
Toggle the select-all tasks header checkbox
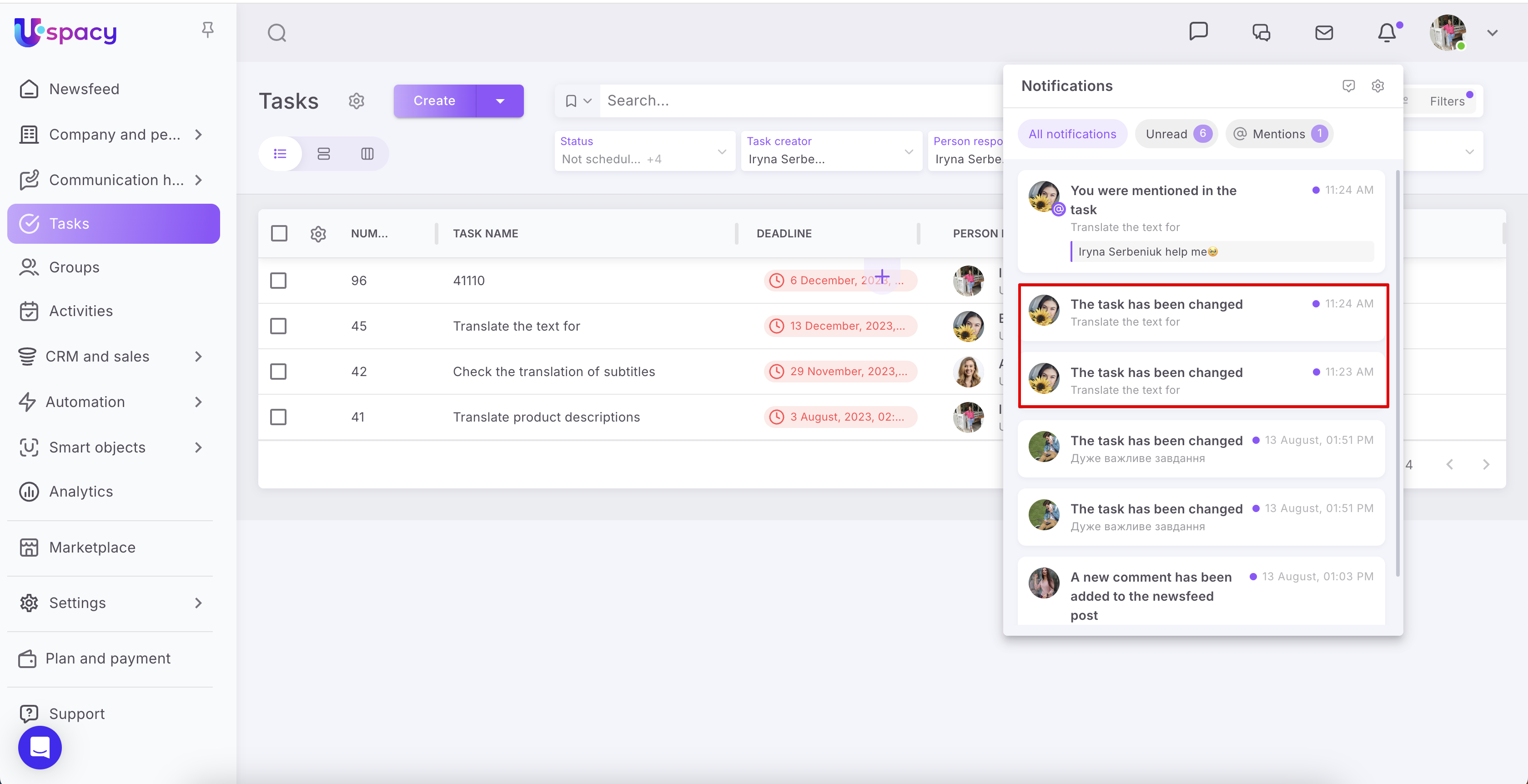pos(279,234)
